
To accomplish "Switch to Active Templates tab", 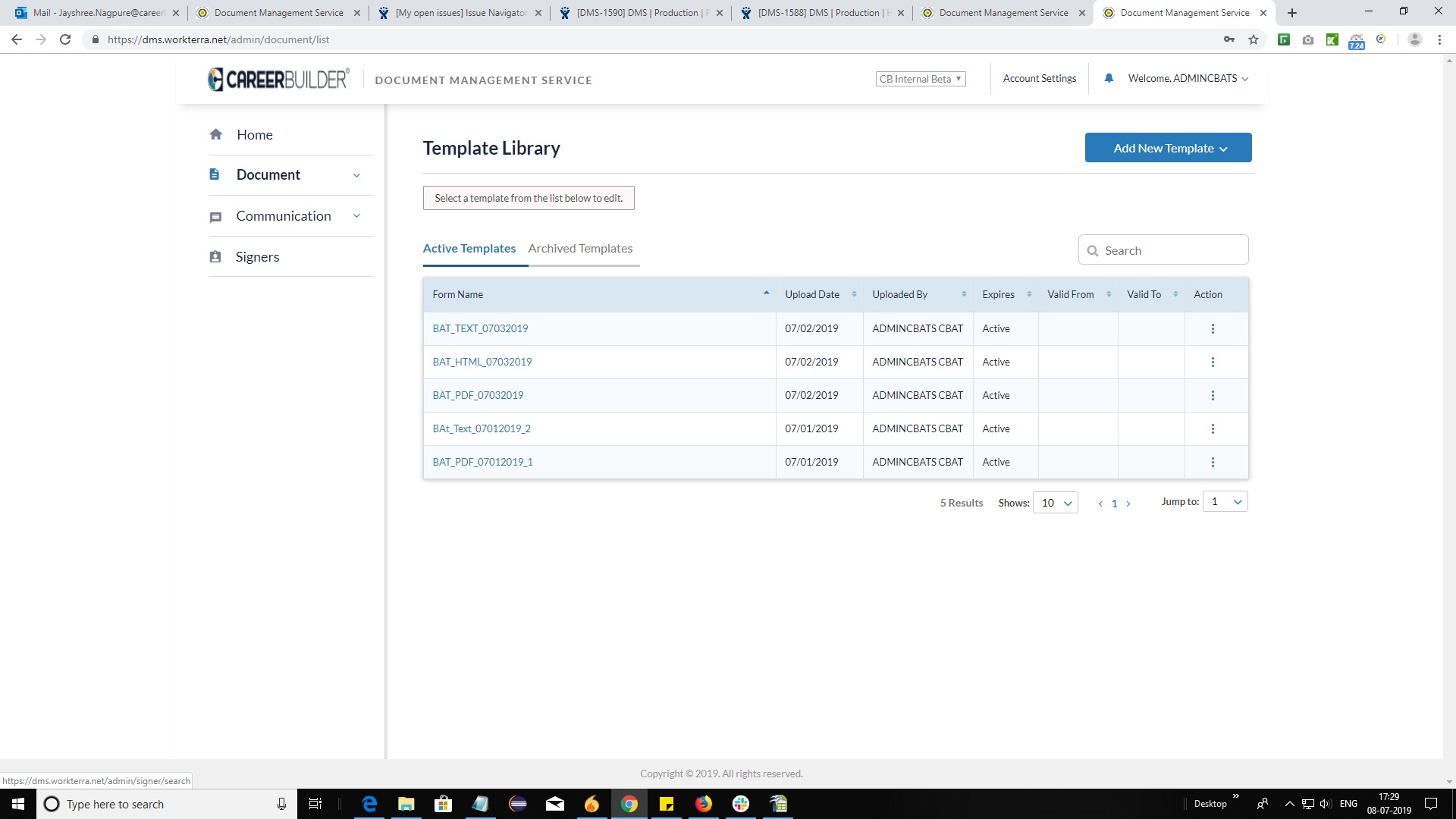I will tap(469, 249).
